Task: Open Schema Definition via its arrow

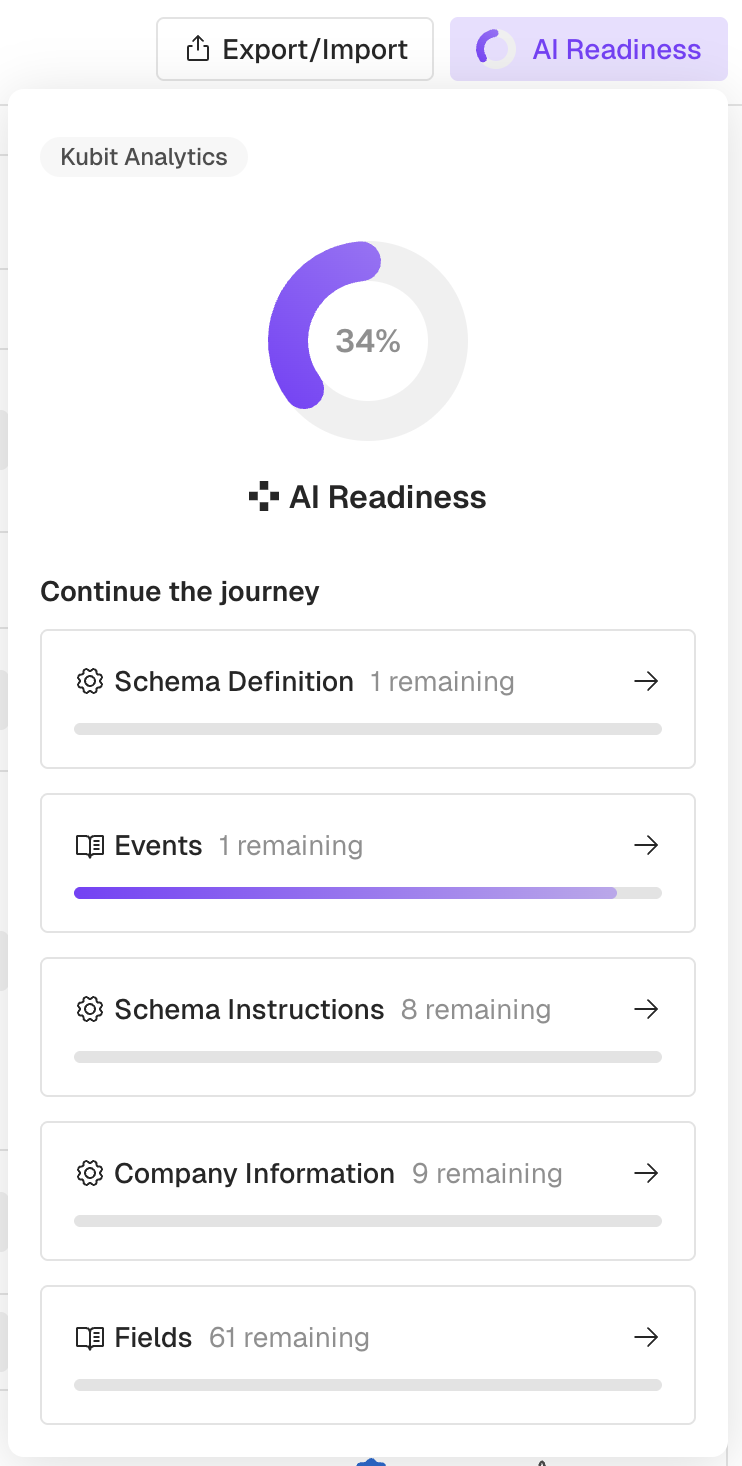Action: tap(646, 682)
